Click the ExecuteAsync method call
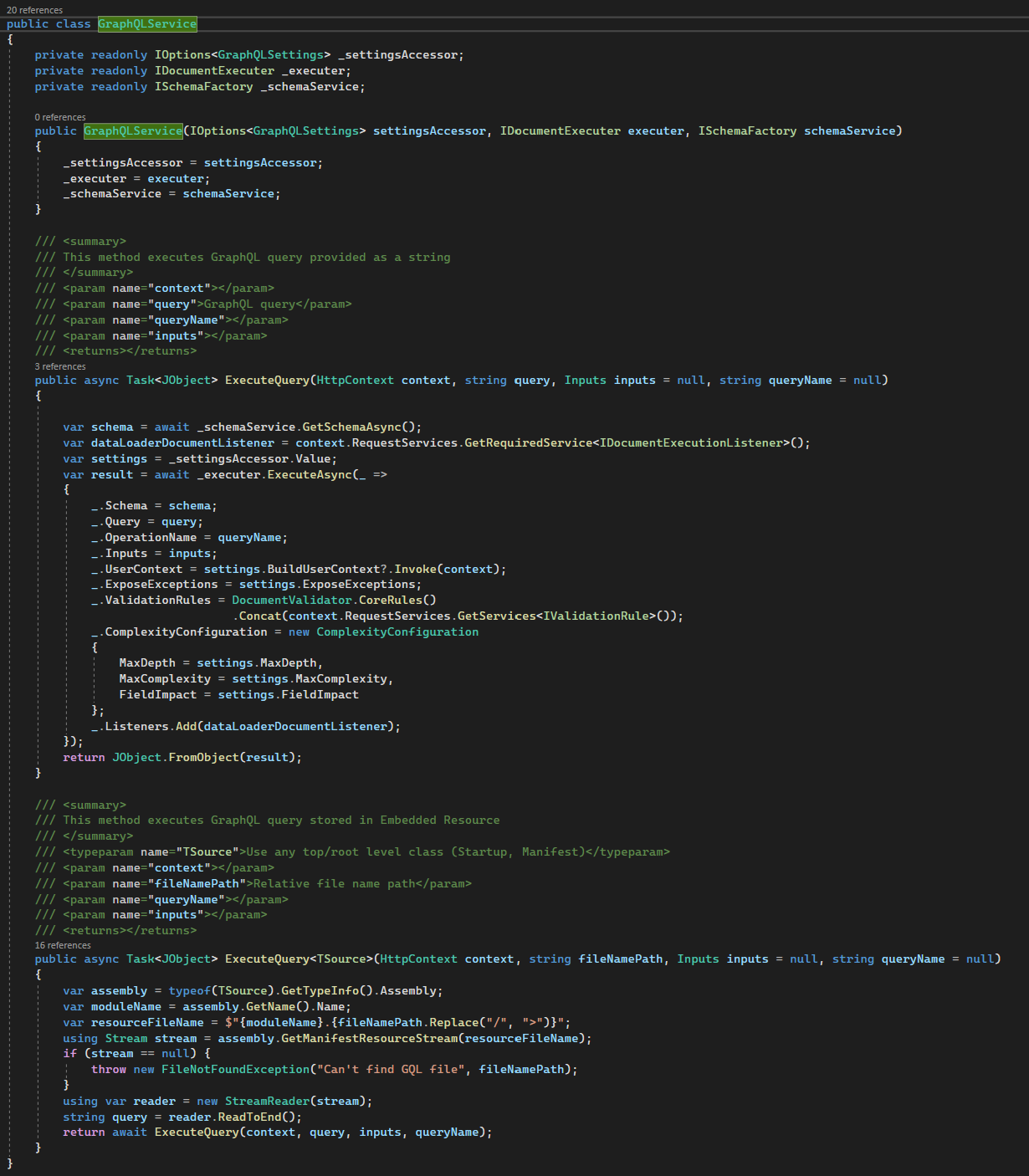 (310, 475)
